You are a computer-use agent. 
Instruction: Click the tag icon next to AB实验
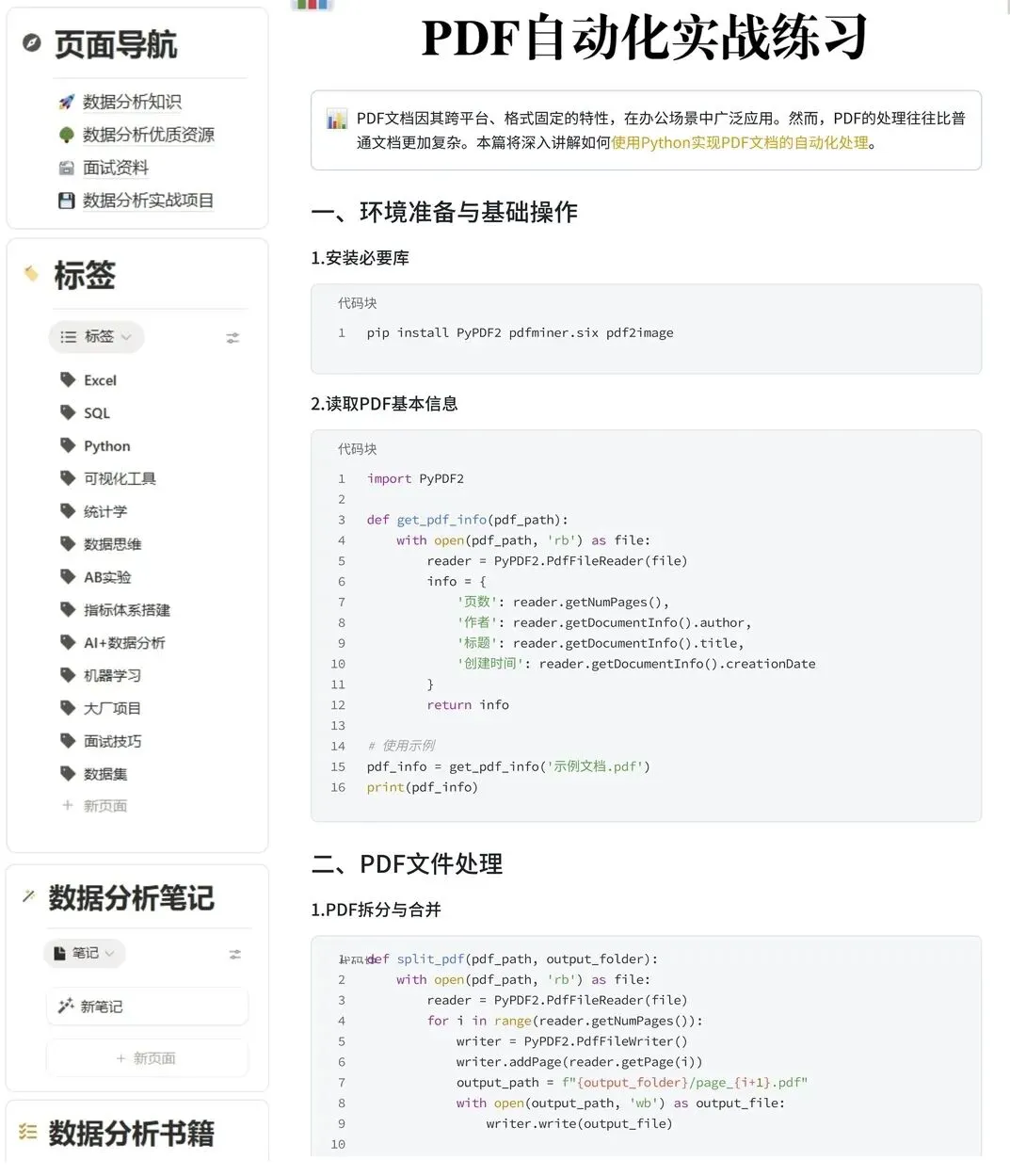(x=68, y=576)
